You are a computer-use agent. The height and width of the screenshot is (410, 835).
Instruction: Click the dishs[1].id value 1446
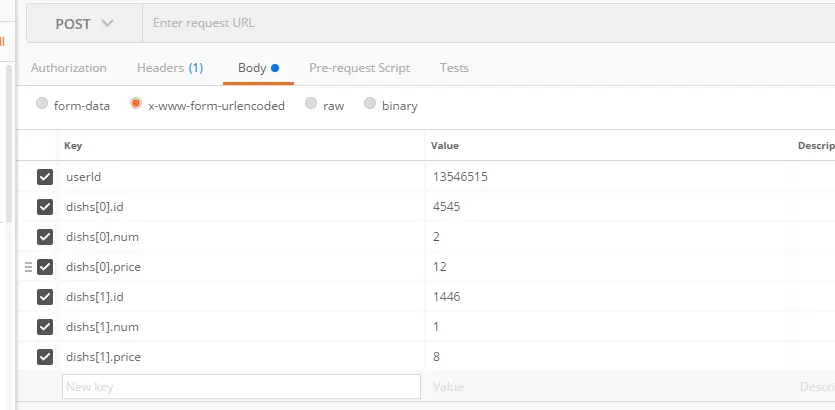click(447, 297)
